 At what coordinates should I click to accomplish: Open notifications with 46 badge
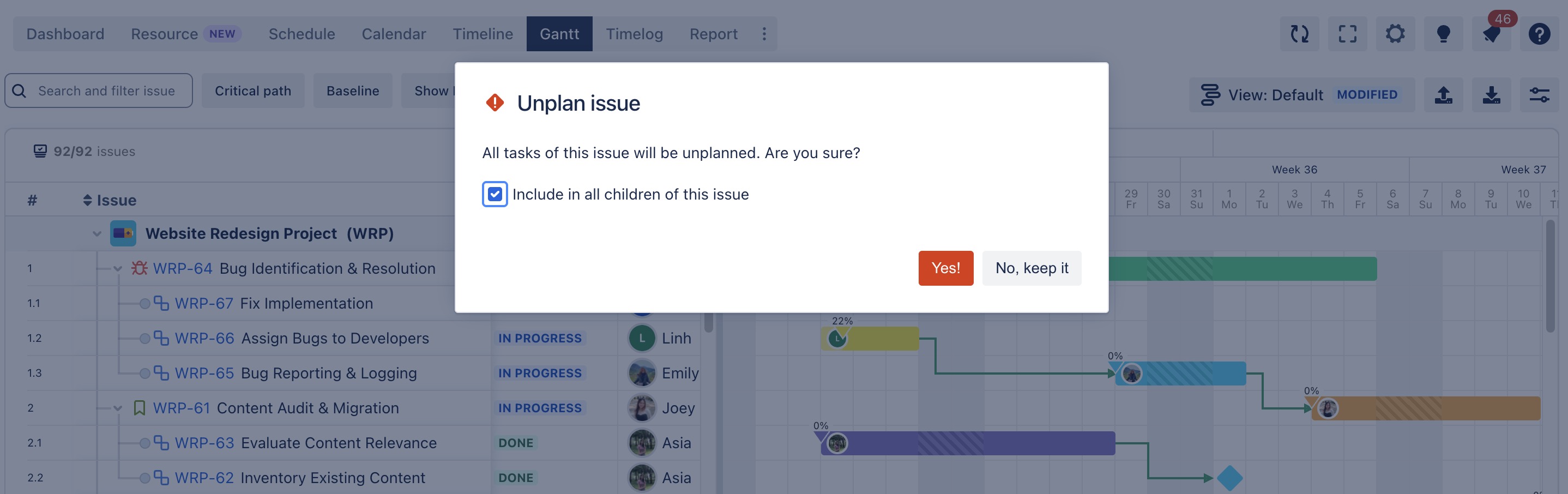[x=1491, y=34]
